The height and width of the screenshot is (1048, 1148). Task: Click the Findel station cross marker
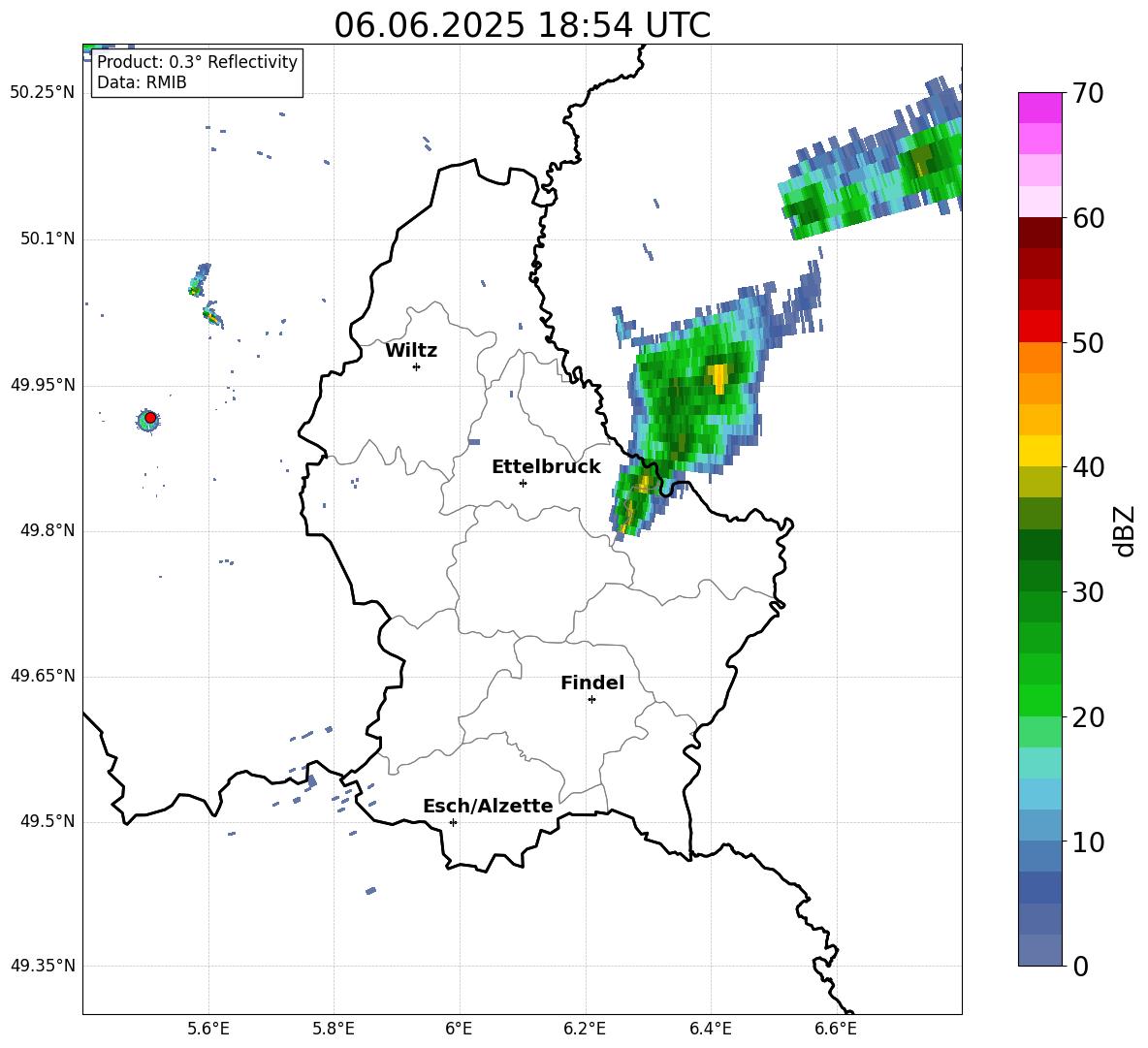591,700
